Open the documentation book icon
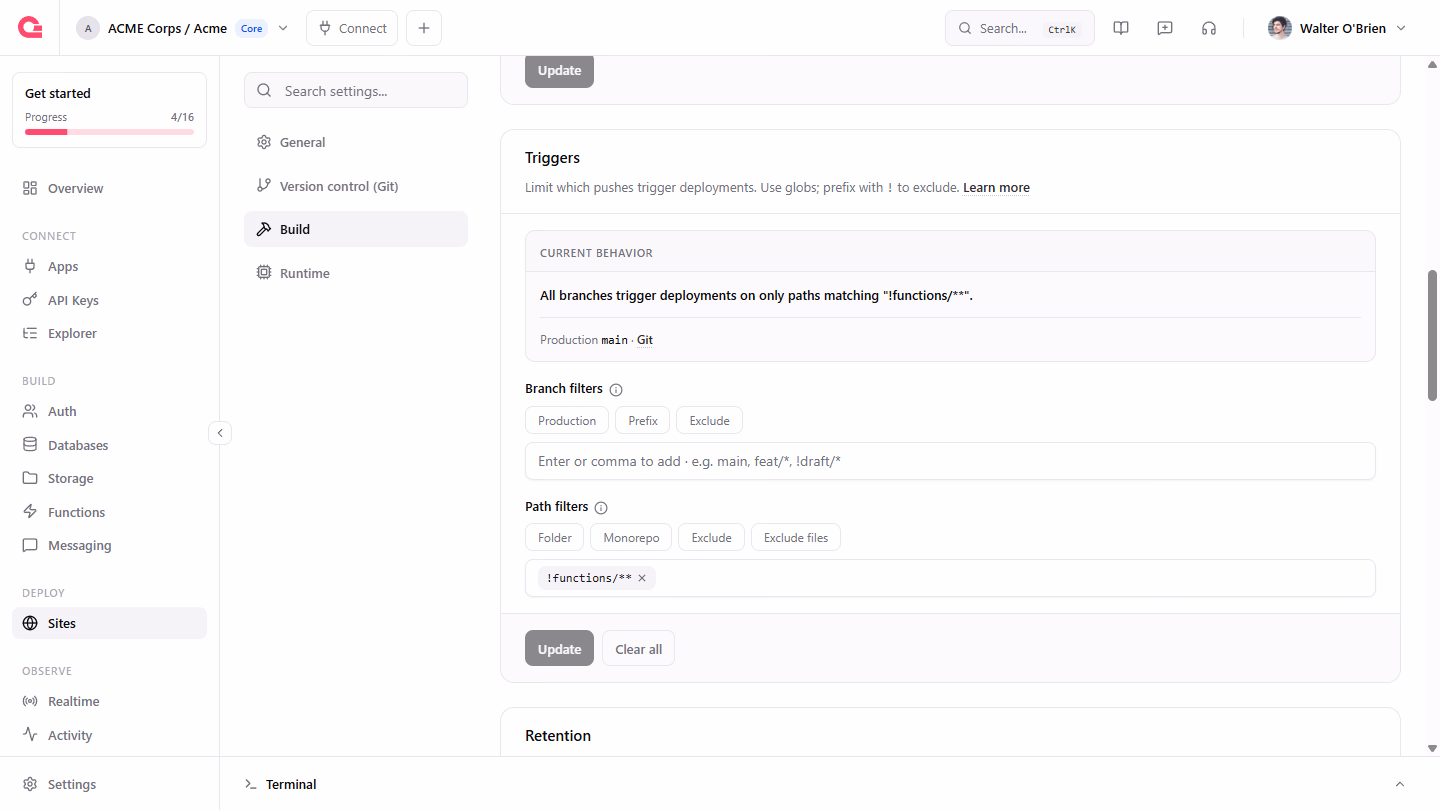 (x=1121, y=28)
